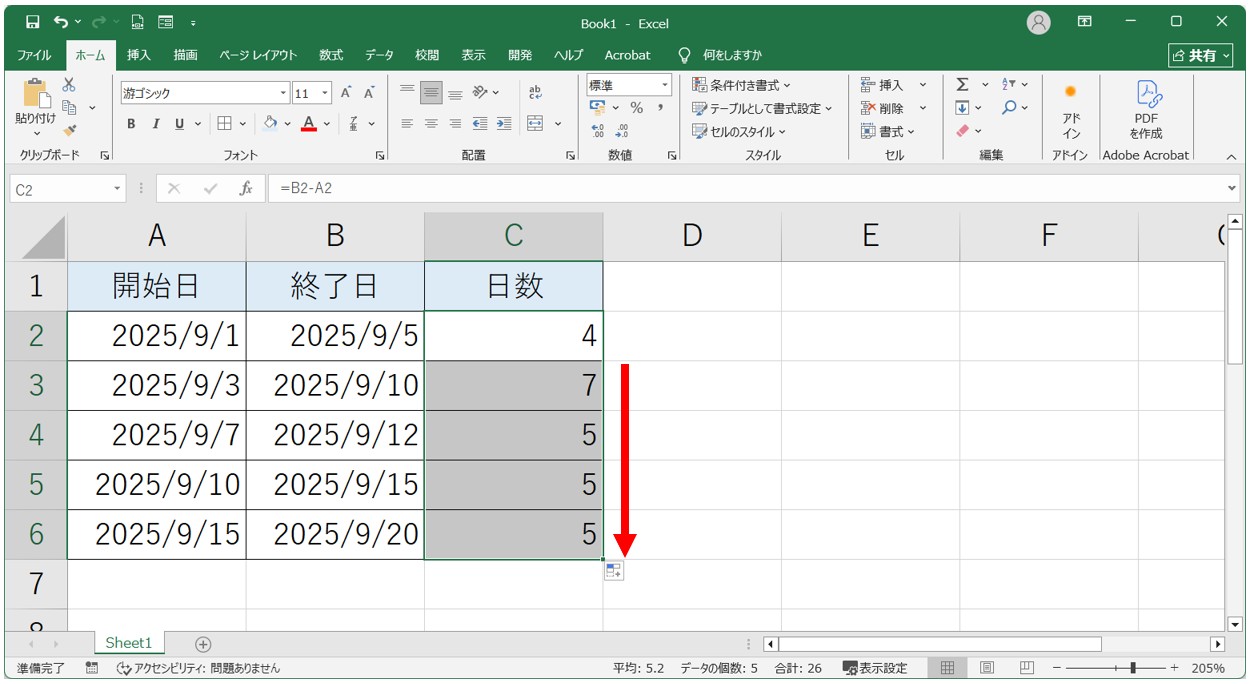Add a new sheet with plus button

click(203, 644)
